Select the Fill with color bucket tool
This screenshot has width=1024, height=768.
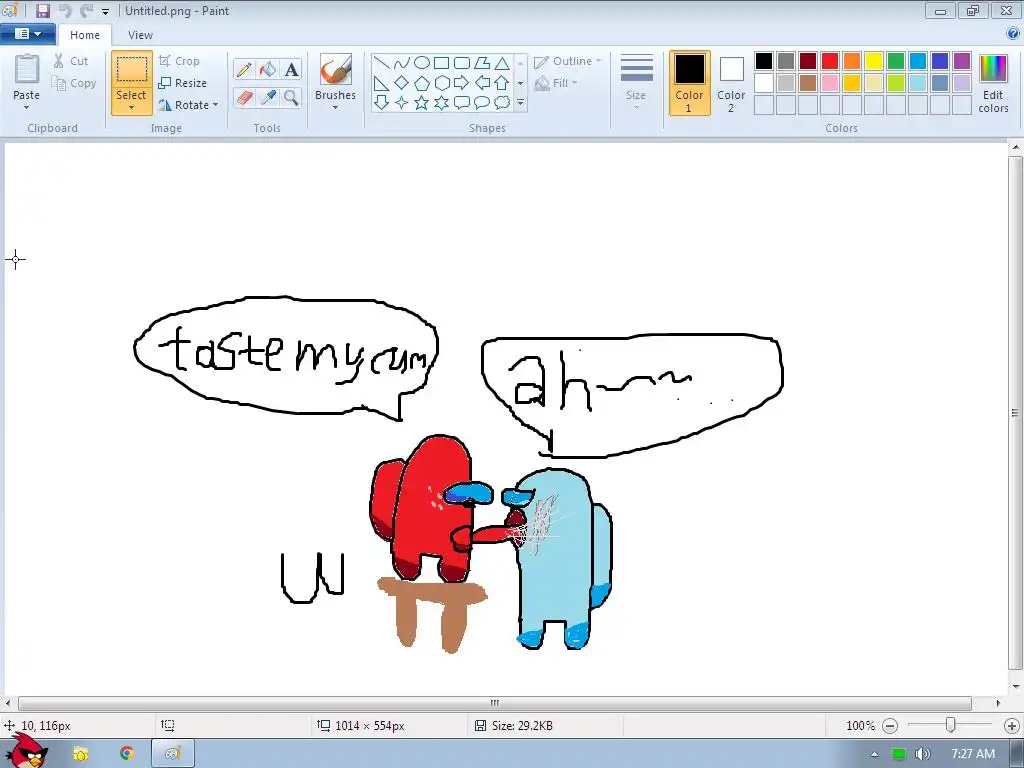point(268,69)
